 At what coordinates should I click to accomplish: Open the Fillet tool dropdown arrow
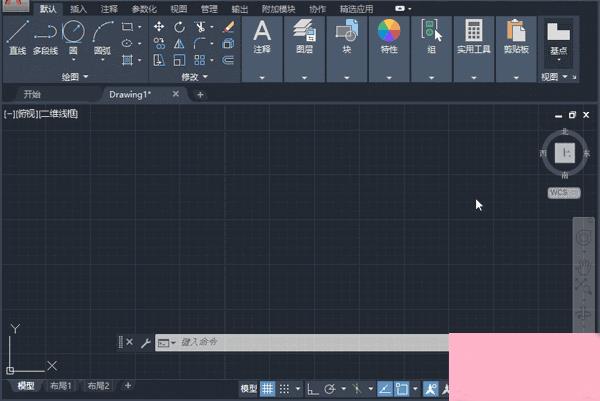pyautogui.click(x=212, y=43)
